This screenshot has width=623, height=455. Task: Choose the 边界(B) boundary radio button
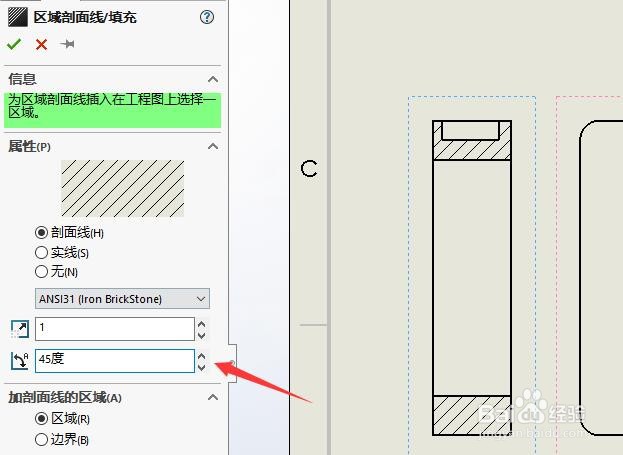pos(41,440)
